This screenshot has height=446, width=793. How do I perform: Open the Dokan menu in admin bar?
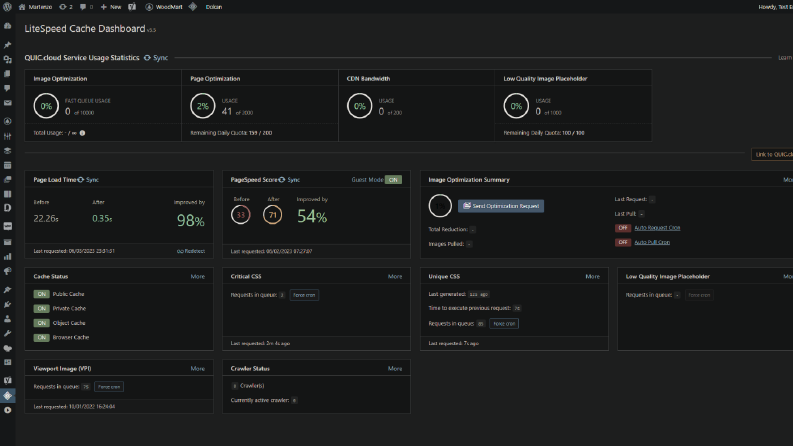click(213, 7)
